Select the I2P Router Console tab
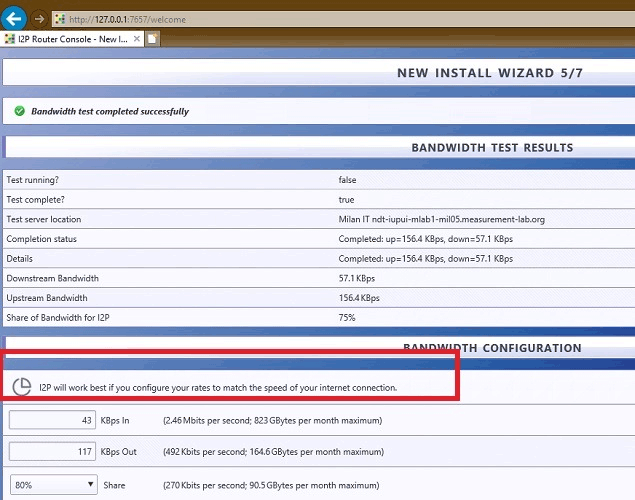 click(x=73, y=39)
